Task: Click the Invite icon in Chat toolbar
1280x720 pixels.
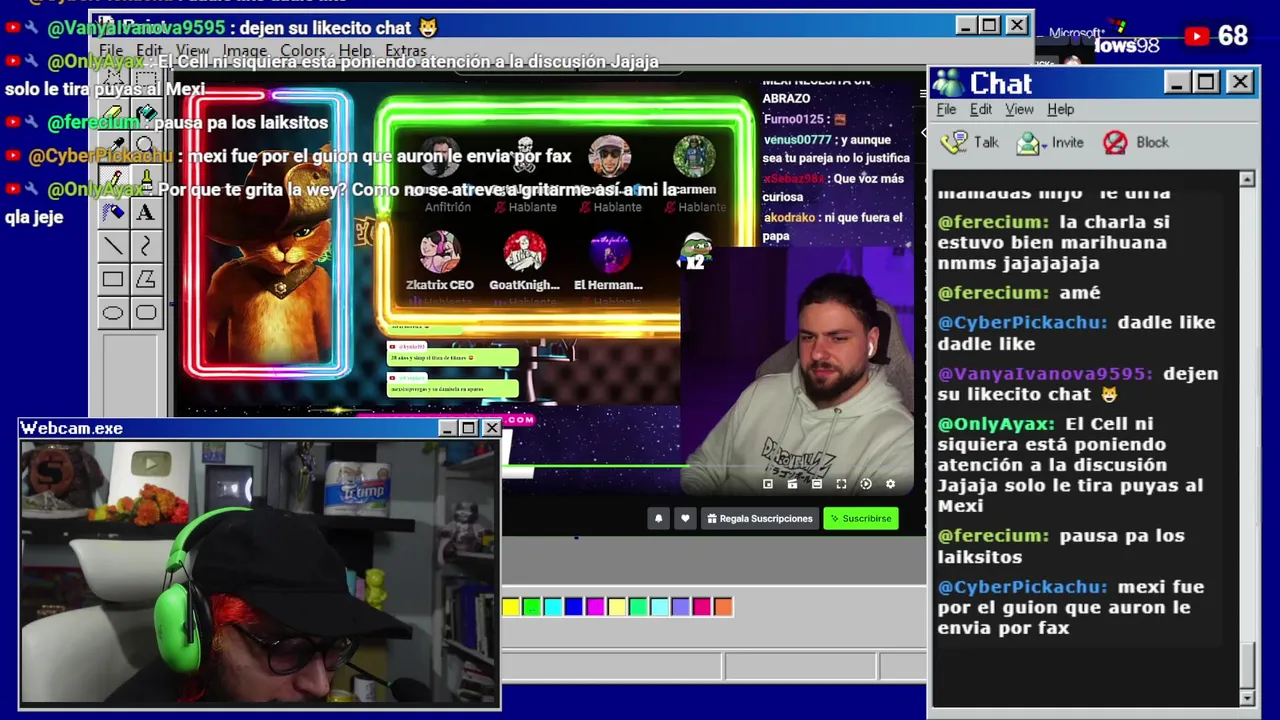Action: coord(1028,143)
